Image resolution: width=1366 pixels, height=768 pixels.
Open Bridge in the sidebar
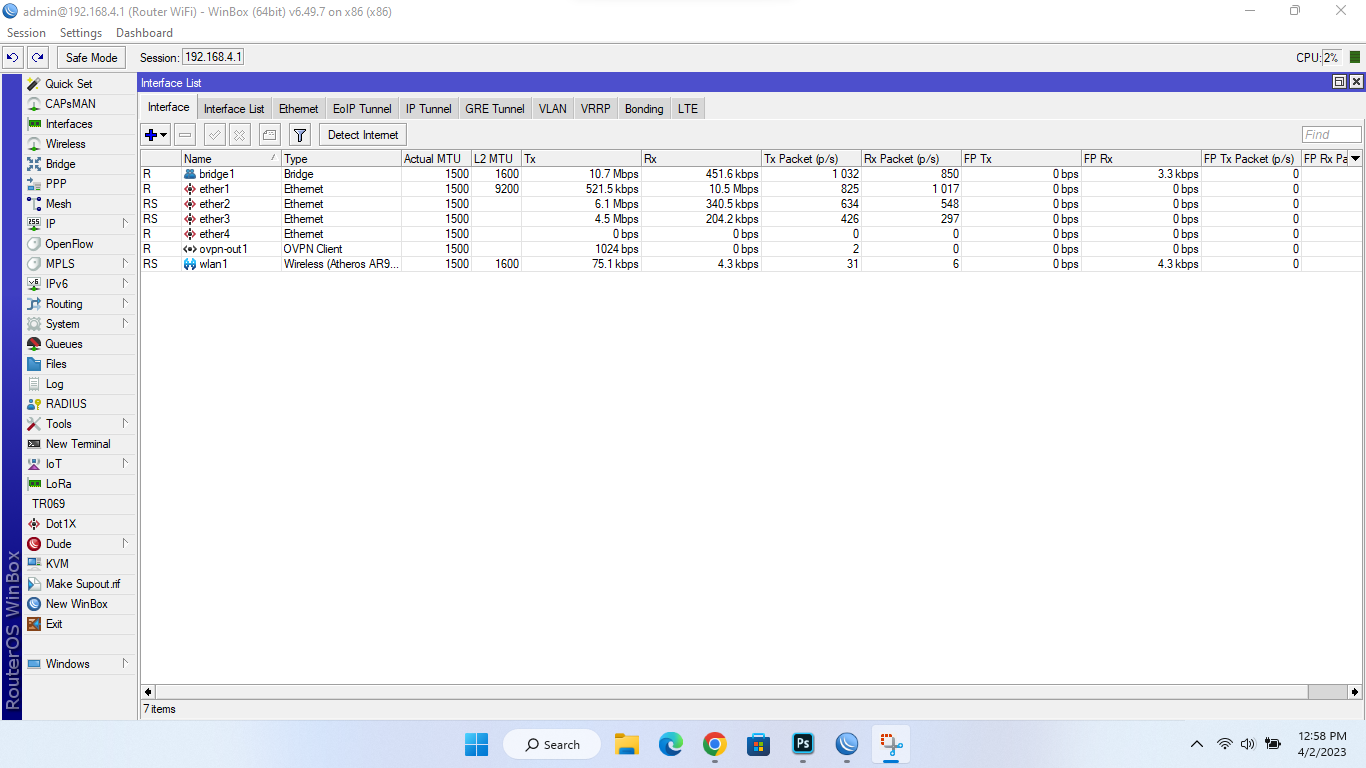click(80, 164)
